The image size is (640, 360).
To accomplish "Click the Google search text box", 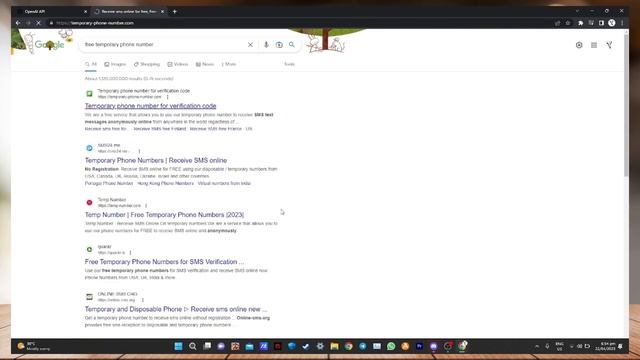I will [163, 44].
